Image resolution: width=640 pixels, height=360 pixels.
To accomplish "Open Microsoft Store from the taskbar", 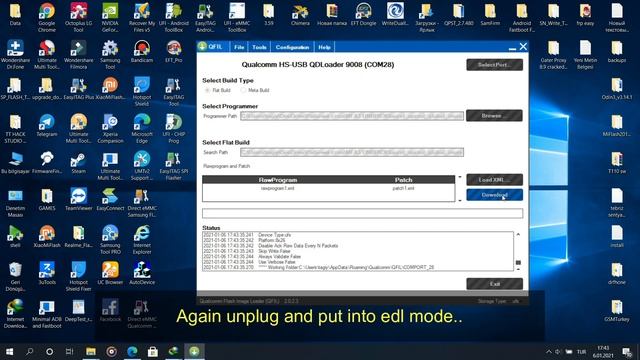I will (153, 351).
